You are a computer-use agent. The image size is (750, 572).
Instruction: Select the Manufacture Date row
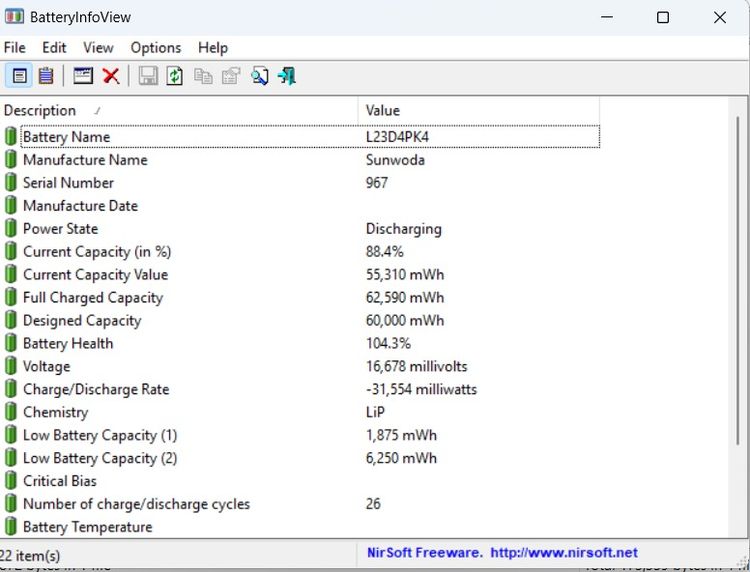pos(299,206)
